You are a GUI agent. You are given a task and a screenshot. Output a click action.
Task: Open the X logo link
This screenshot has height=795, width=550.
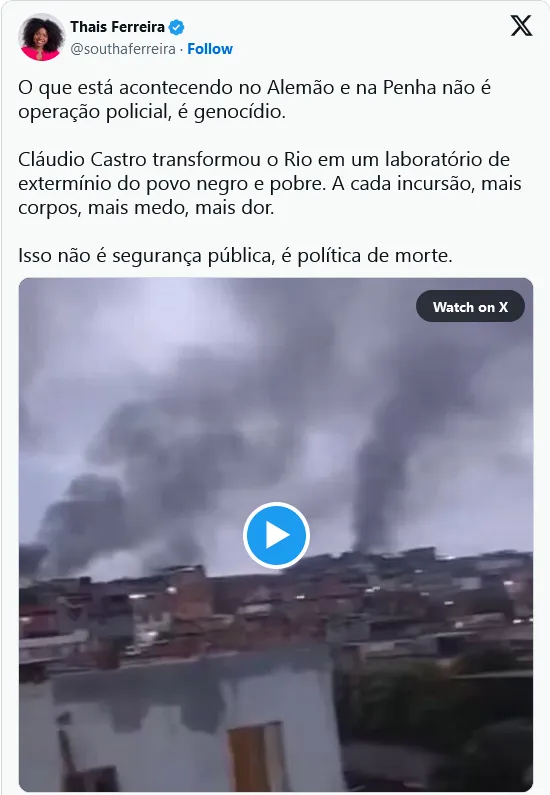521,26
